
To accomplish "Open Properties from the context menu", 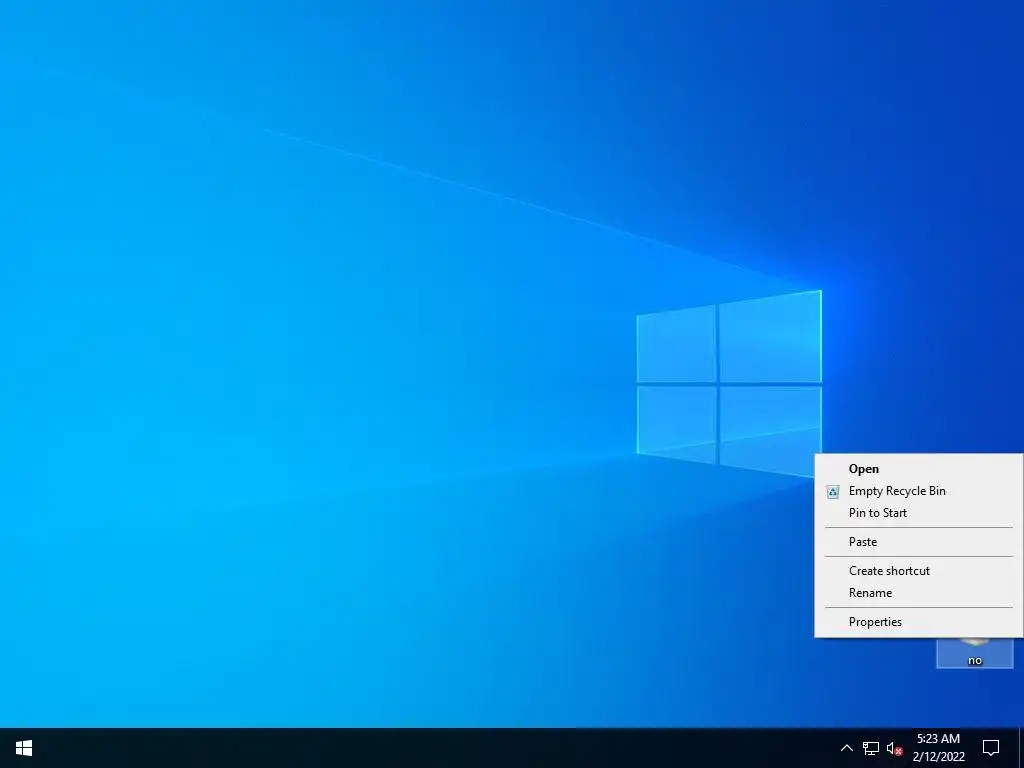I will coord(918,622).
